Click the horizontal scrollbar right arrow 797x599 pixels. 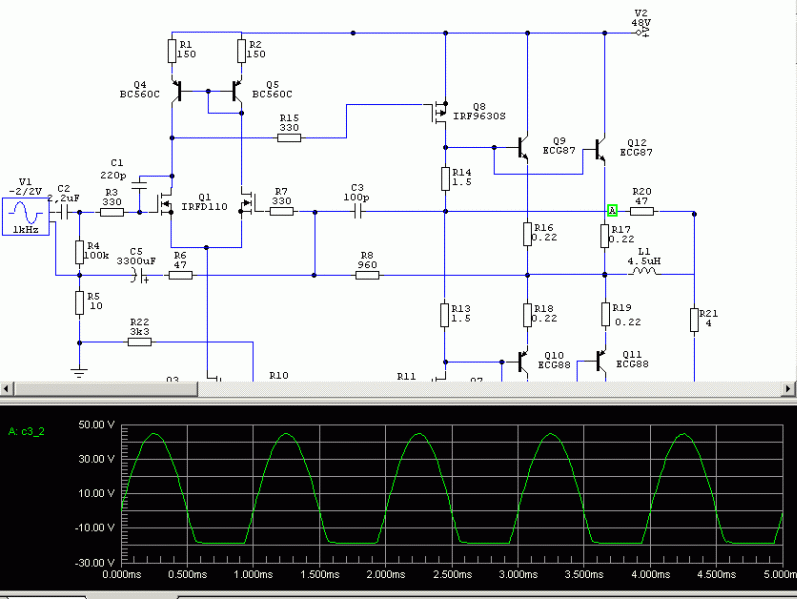789,389
